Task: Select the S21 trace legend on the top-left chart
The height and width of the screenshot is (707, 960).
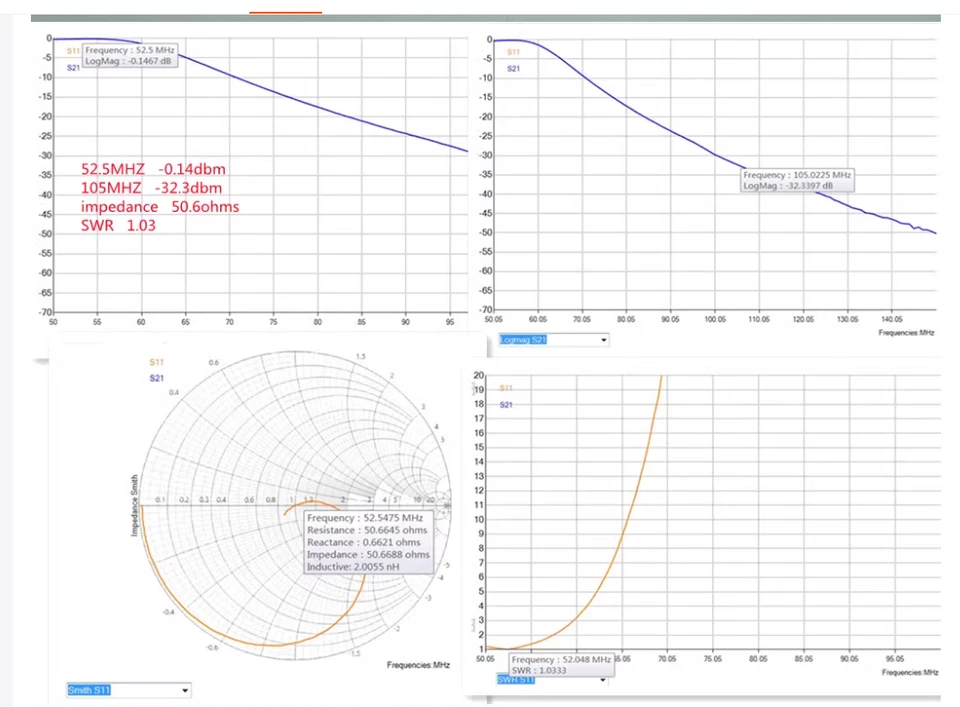Action: [x=72, y=66]
